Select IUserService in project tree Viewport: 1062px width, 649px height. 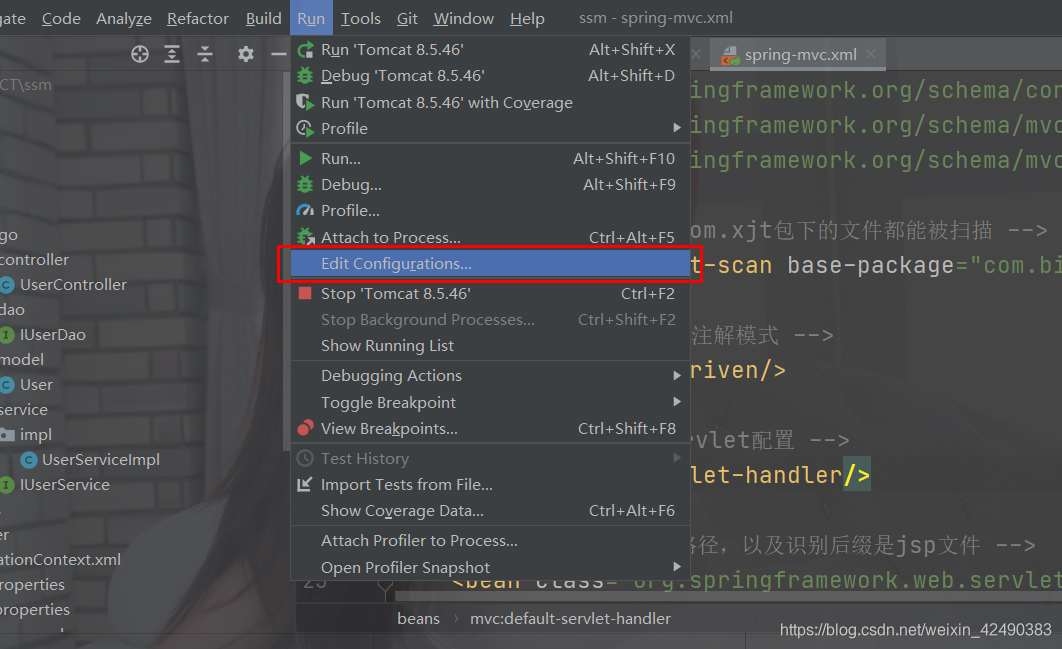tap(64, 485)
